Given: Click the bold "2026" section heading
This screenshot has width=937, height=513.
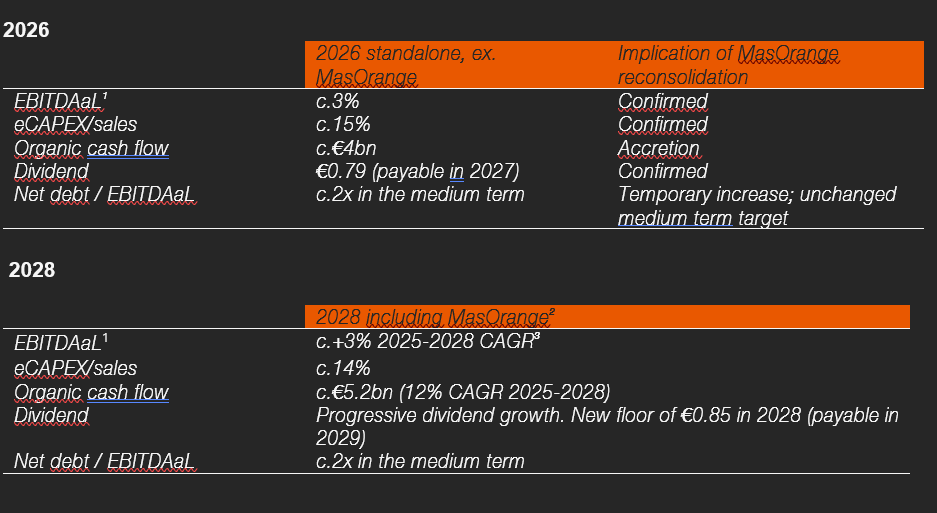Looking at the screenshot, I should tap(27, 30).
